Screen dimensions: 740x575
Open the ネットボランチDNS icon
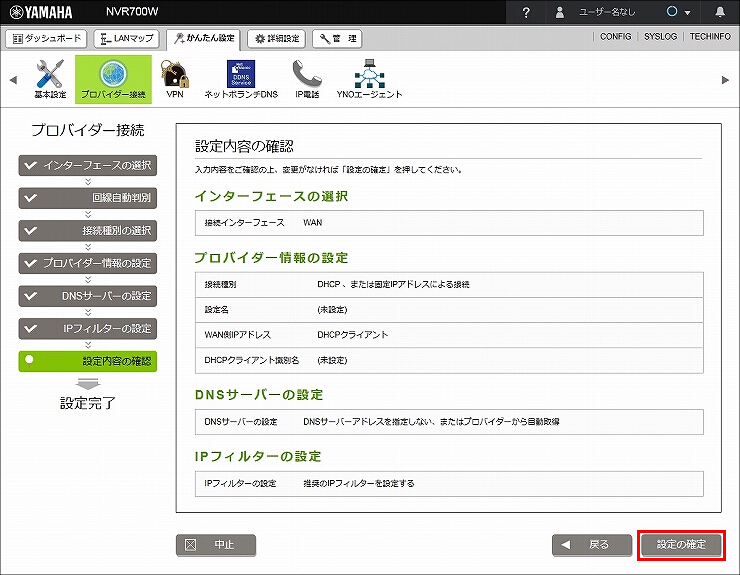click(x=241, y=79)
